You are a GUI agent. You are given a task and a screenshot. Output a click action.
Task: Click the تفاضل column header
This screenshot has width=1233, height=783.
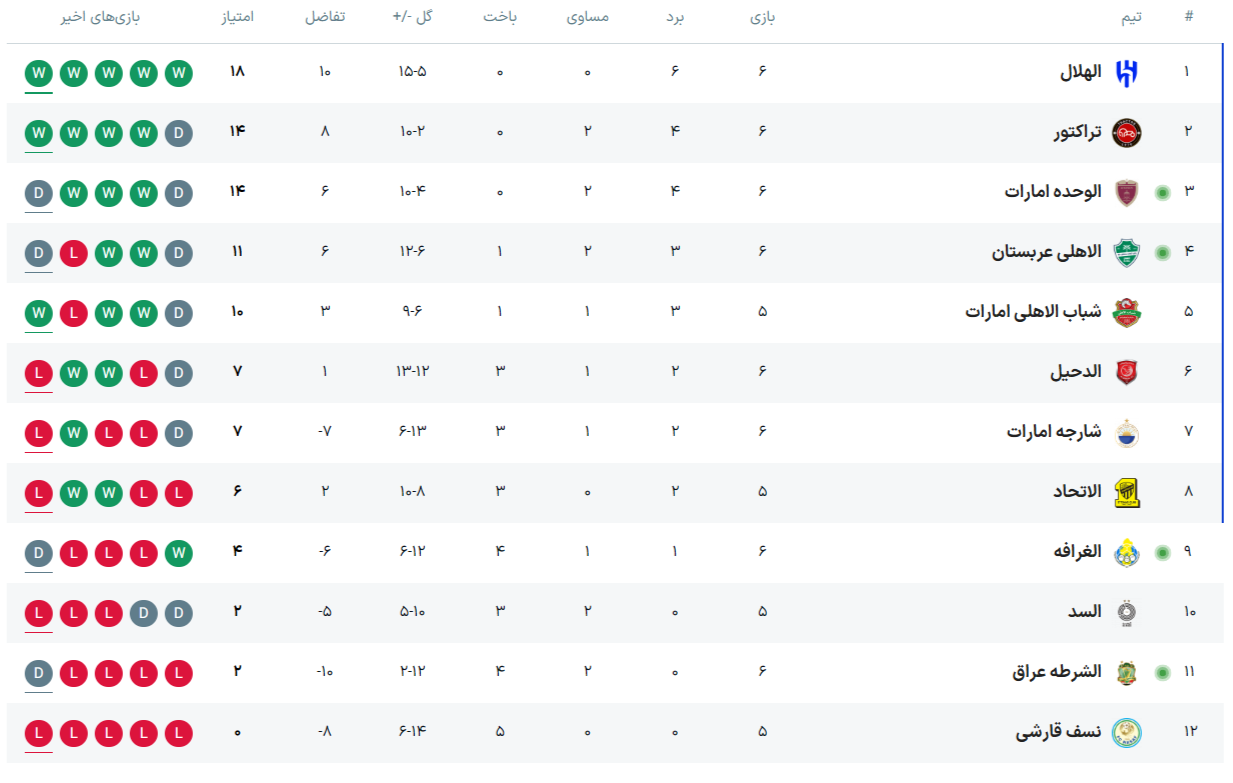tap(325, 17)
